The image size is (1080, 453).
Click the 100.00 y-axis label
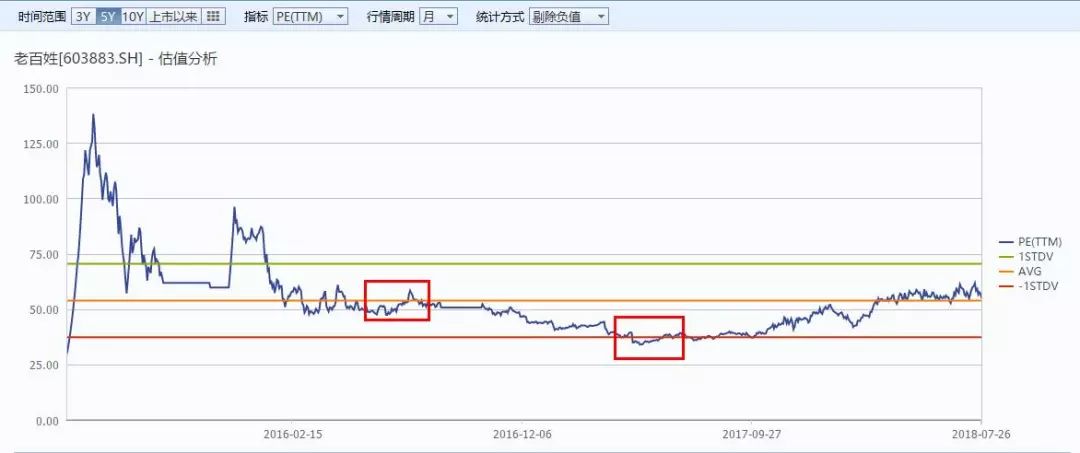41,199
